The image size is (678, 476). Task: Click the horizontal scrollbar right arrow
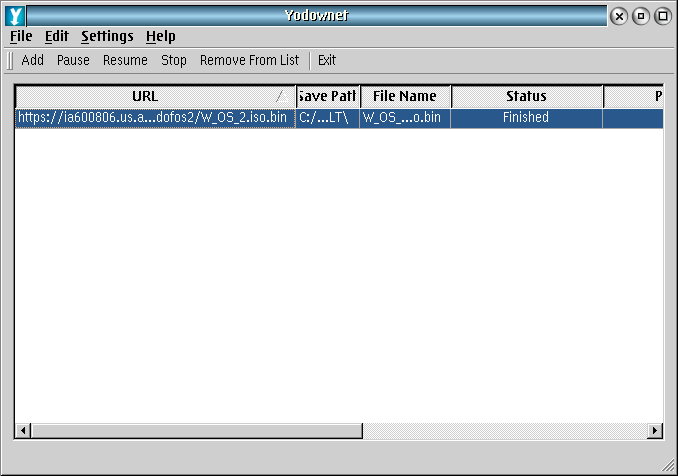[x=655, y=430]
